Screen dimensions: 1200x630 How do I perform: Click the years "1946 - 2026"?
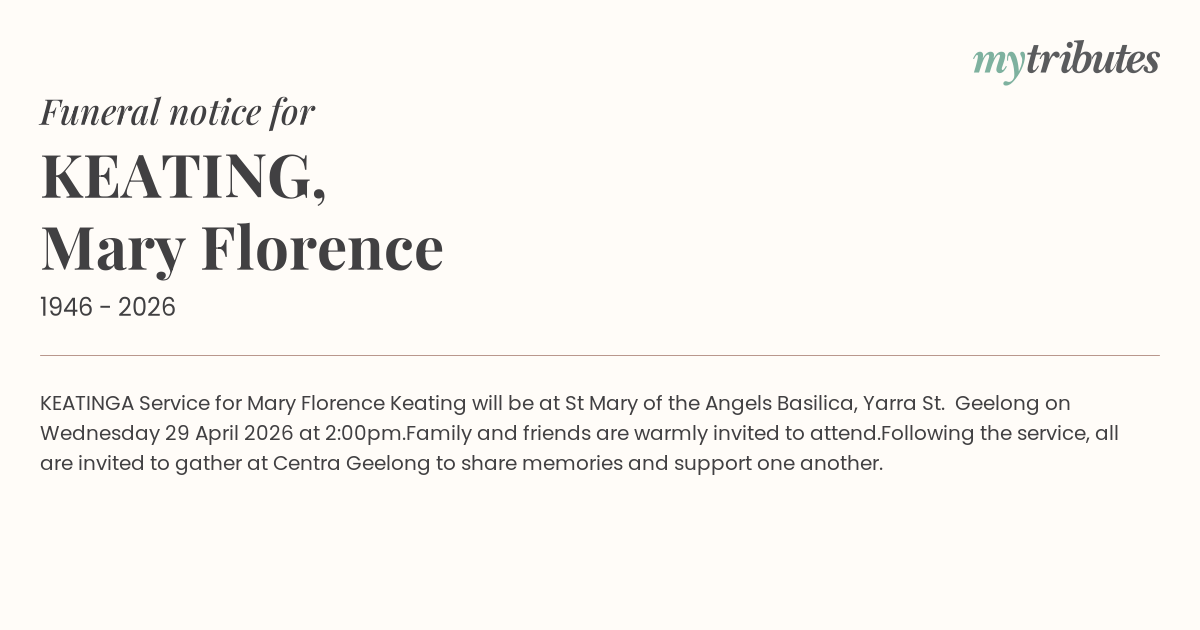108,308
